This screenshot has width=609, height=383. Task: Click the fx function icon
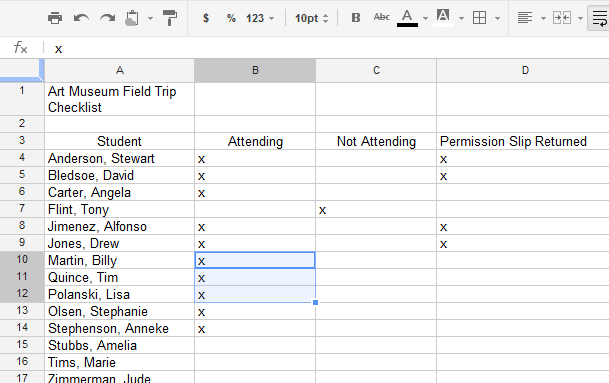21,48
